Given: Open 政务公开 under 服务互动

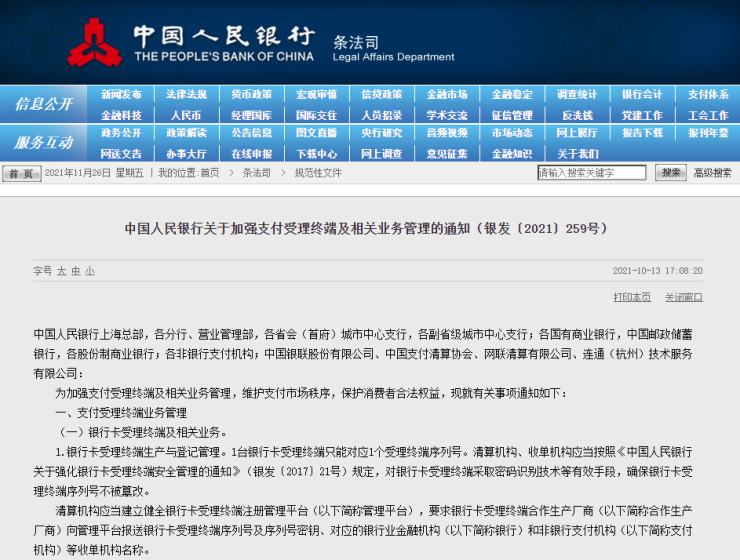Looking at the screenshot, I should pyautogui.click(x=121, y=133).
